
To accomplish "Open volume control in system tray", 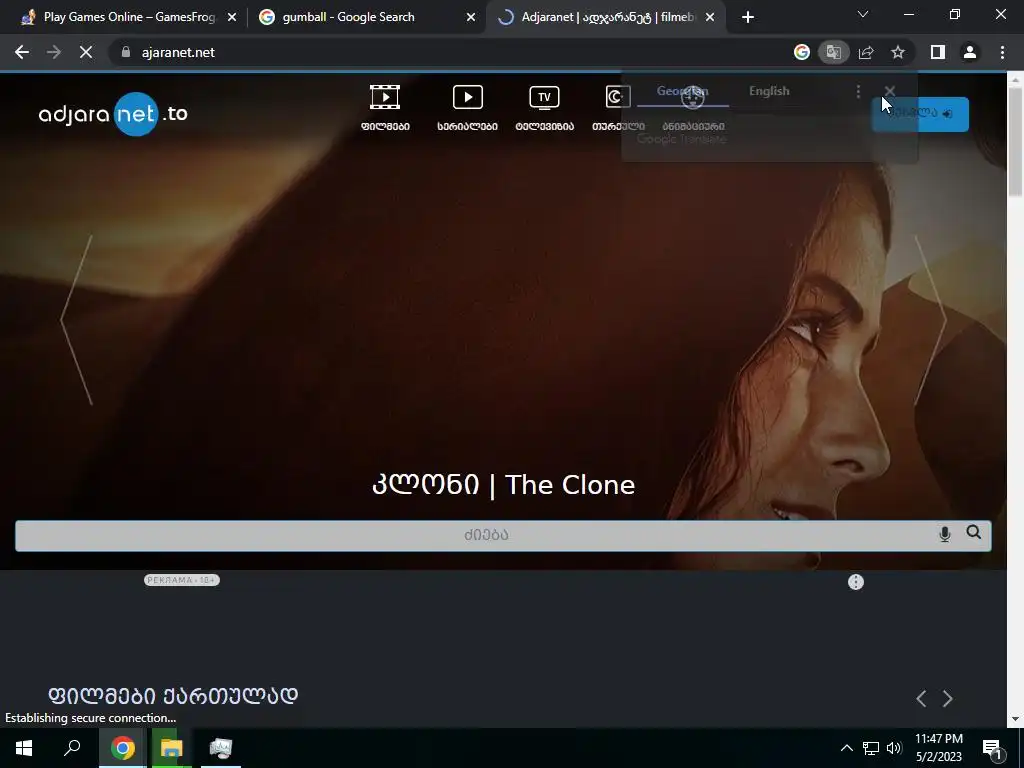I will (894, 748).
